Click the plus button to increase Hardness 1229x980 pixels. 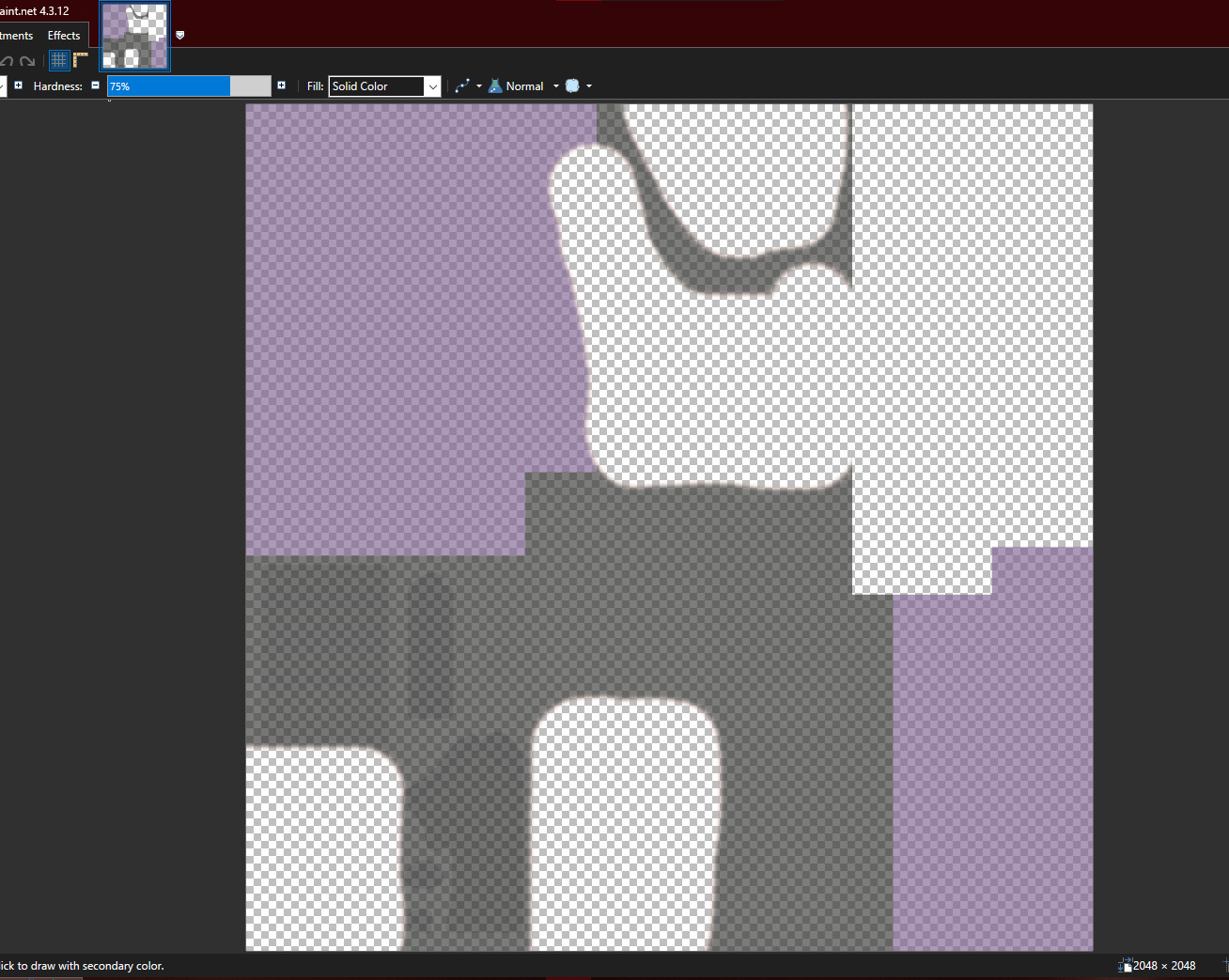point(282,85)
